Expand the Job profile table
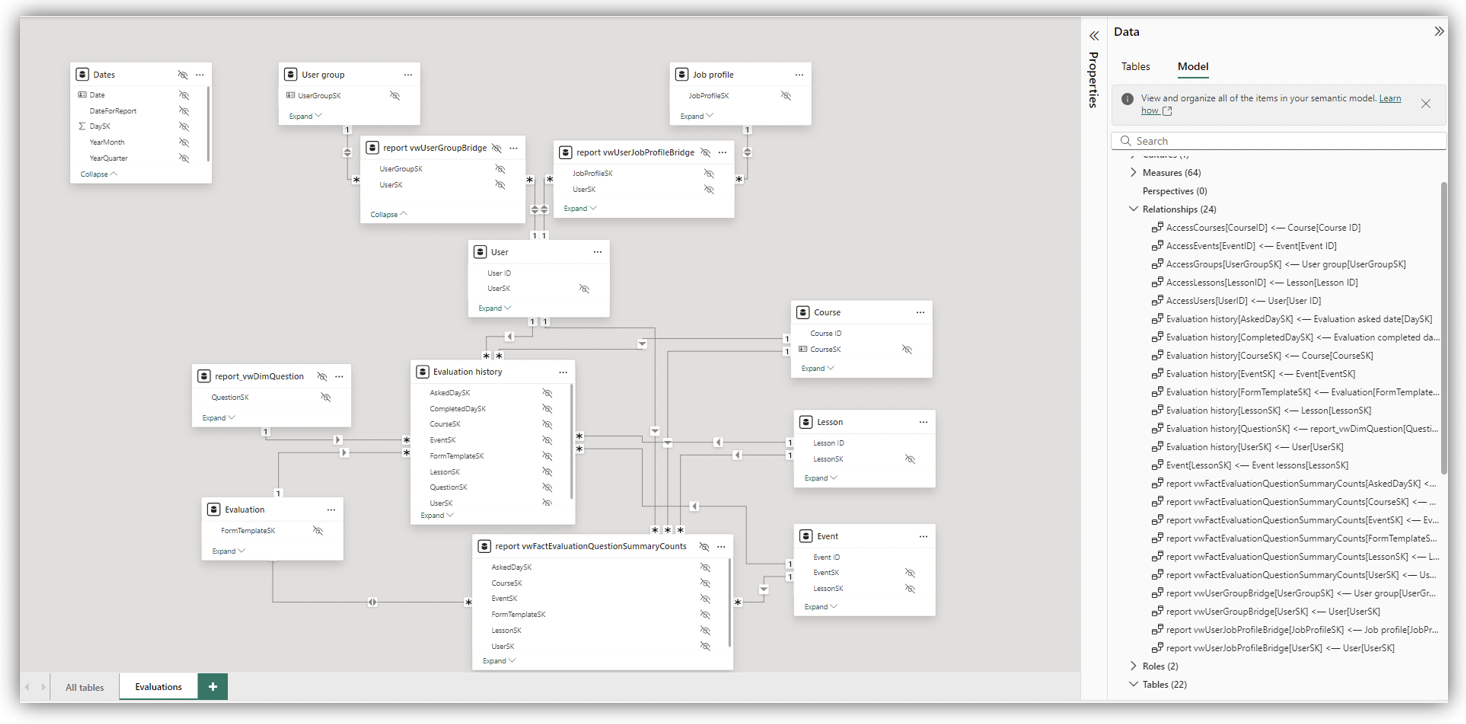Screen dimensions: 1466x724 point(696,116)
